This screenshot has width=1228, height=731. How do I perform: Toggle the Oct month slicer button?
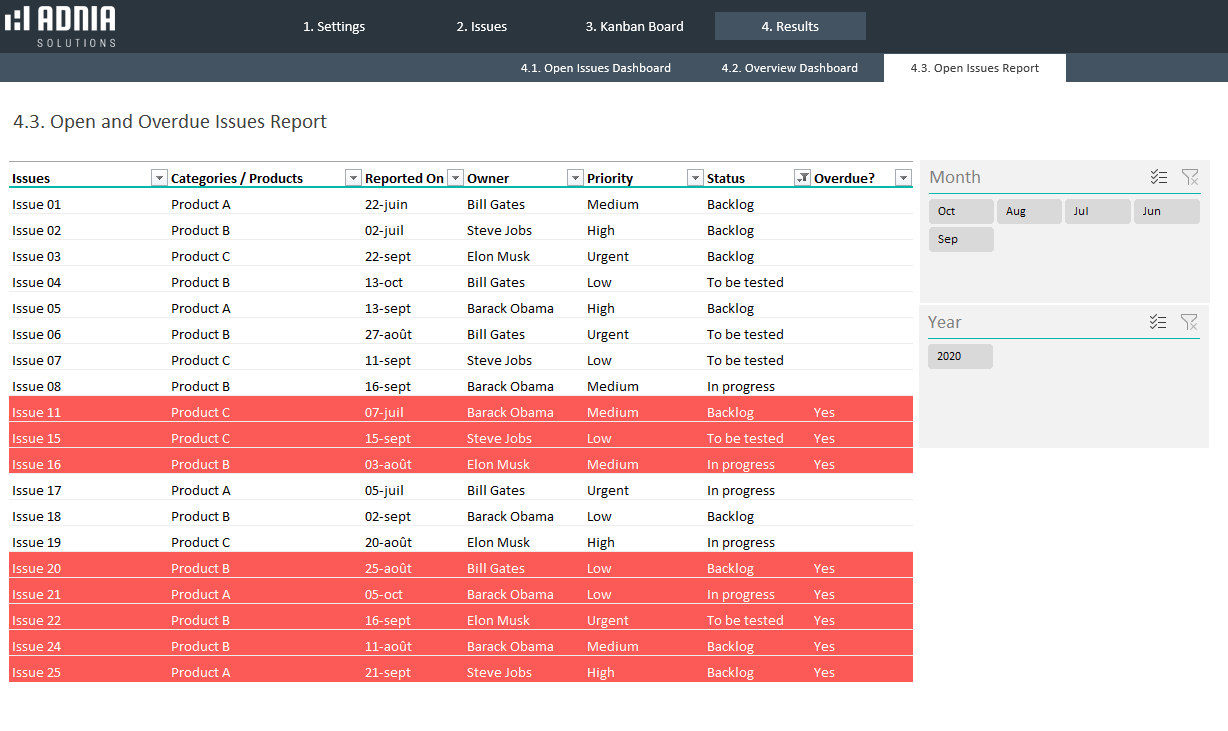pos(960,211)
